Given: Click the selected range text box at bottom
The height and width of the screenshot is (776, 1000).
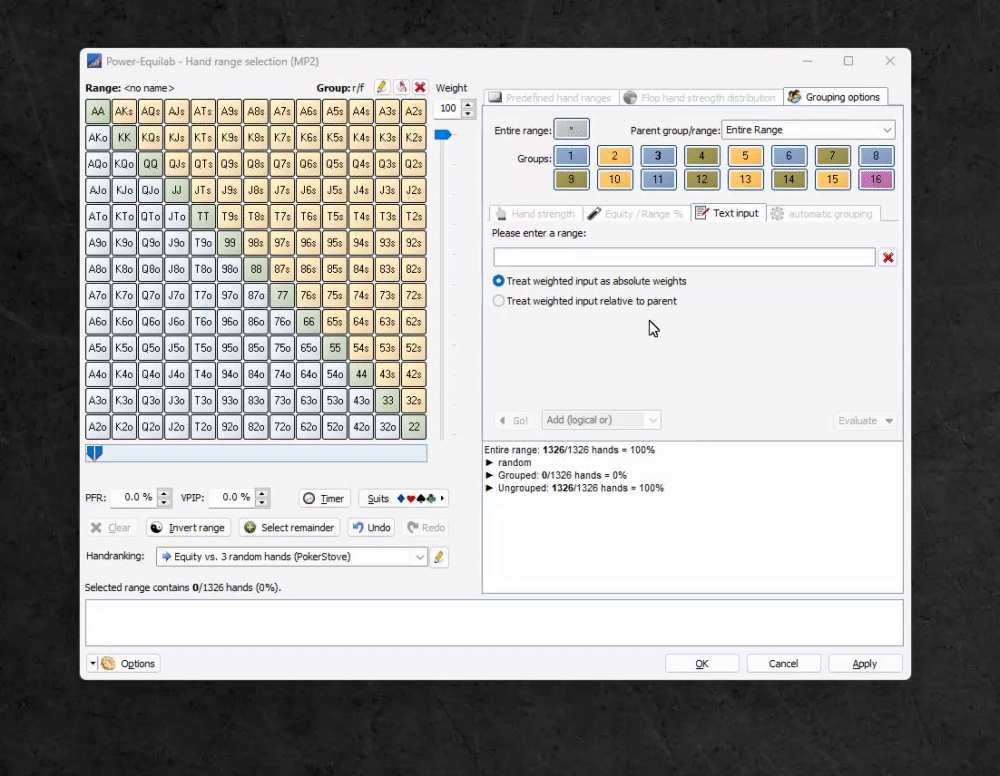Looking at the screenshot, I should pos(494,623).
